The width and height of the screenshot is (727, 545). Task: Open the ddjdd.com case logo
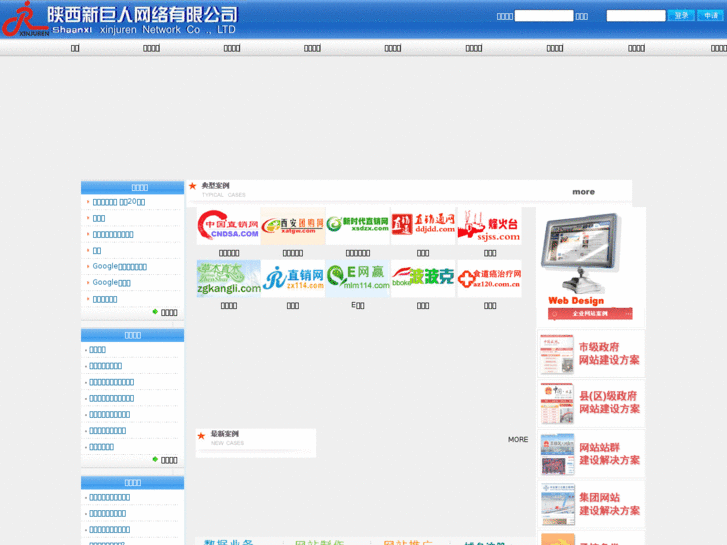(423, 226)
